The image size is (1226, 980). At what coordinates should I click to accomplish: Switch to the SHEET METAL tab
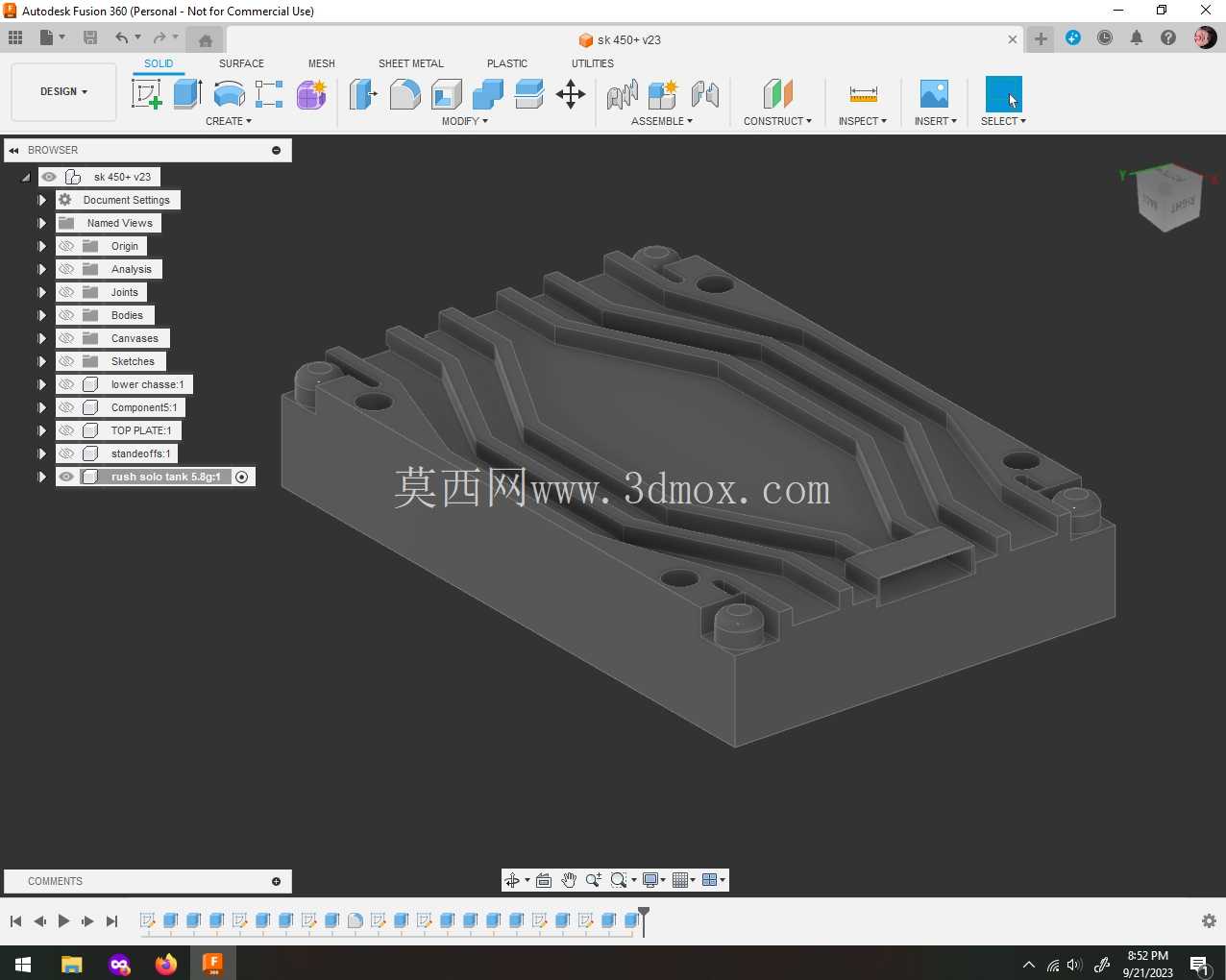pyautogui.click(x=411, y=63)
